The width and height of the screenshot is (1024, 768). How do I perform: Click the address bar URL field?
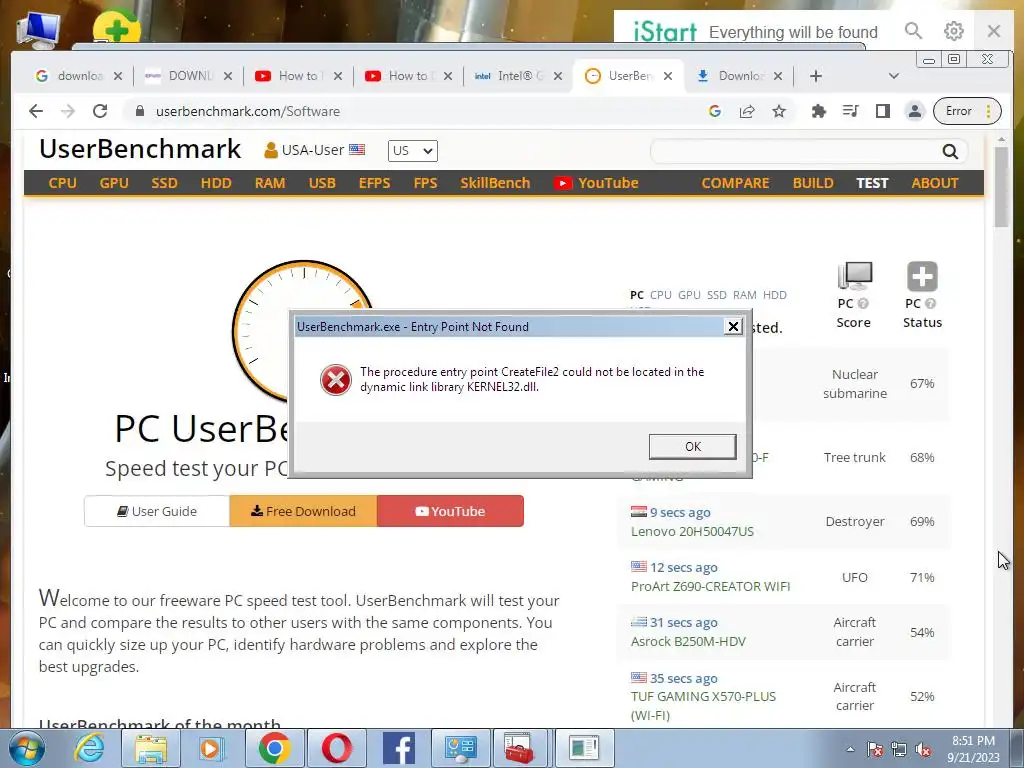click(x=418, y=111)
